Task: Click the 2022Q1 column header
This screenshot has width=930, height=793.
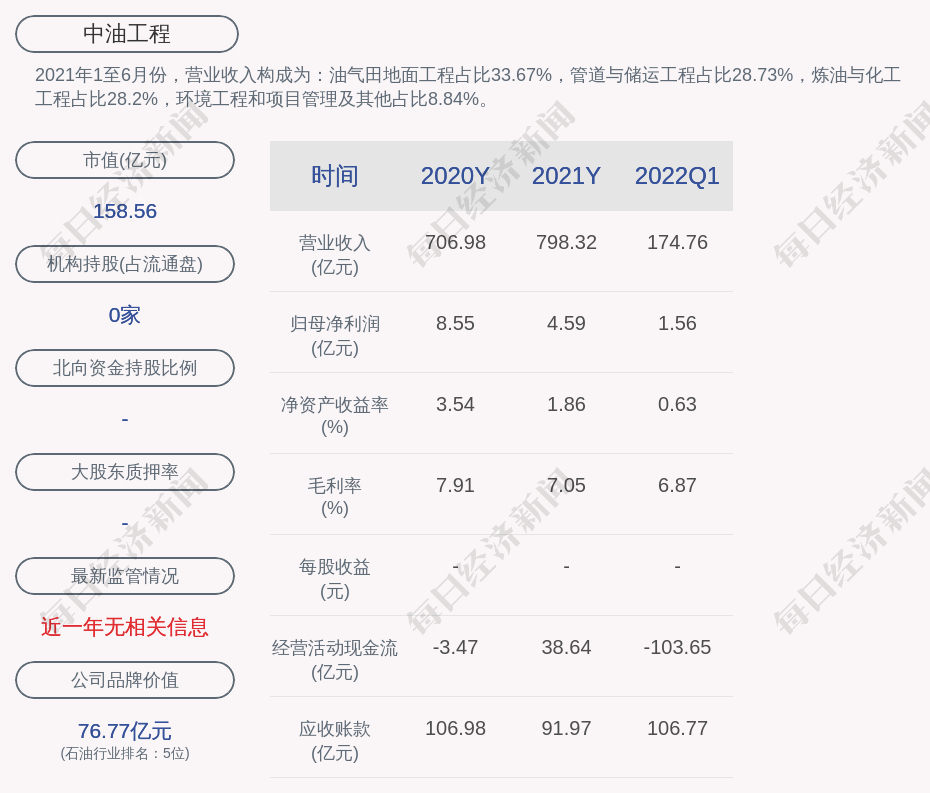Action: pos(677,176)
